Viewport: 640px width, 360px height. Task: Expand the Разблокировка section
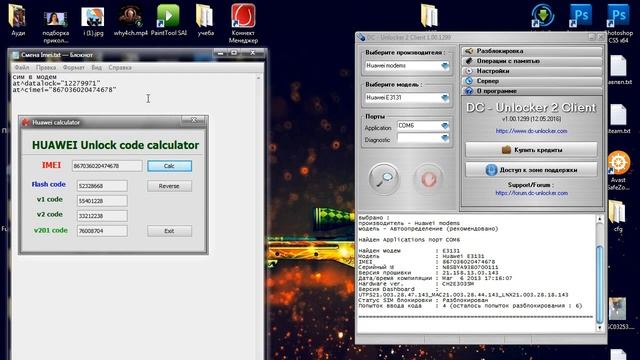[x=532, y=51]
